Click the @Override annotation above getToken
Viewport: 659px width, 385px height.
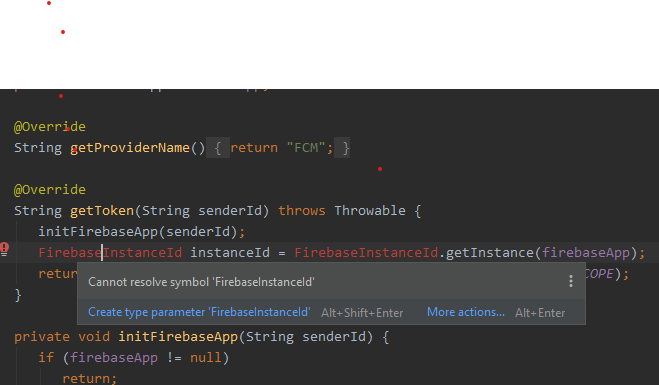tap(50, 190)
